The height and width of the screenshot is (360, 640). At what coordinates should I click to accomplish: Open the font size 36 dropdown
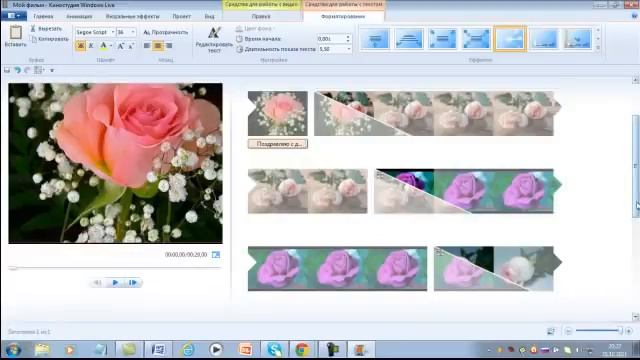click(133, 32)
